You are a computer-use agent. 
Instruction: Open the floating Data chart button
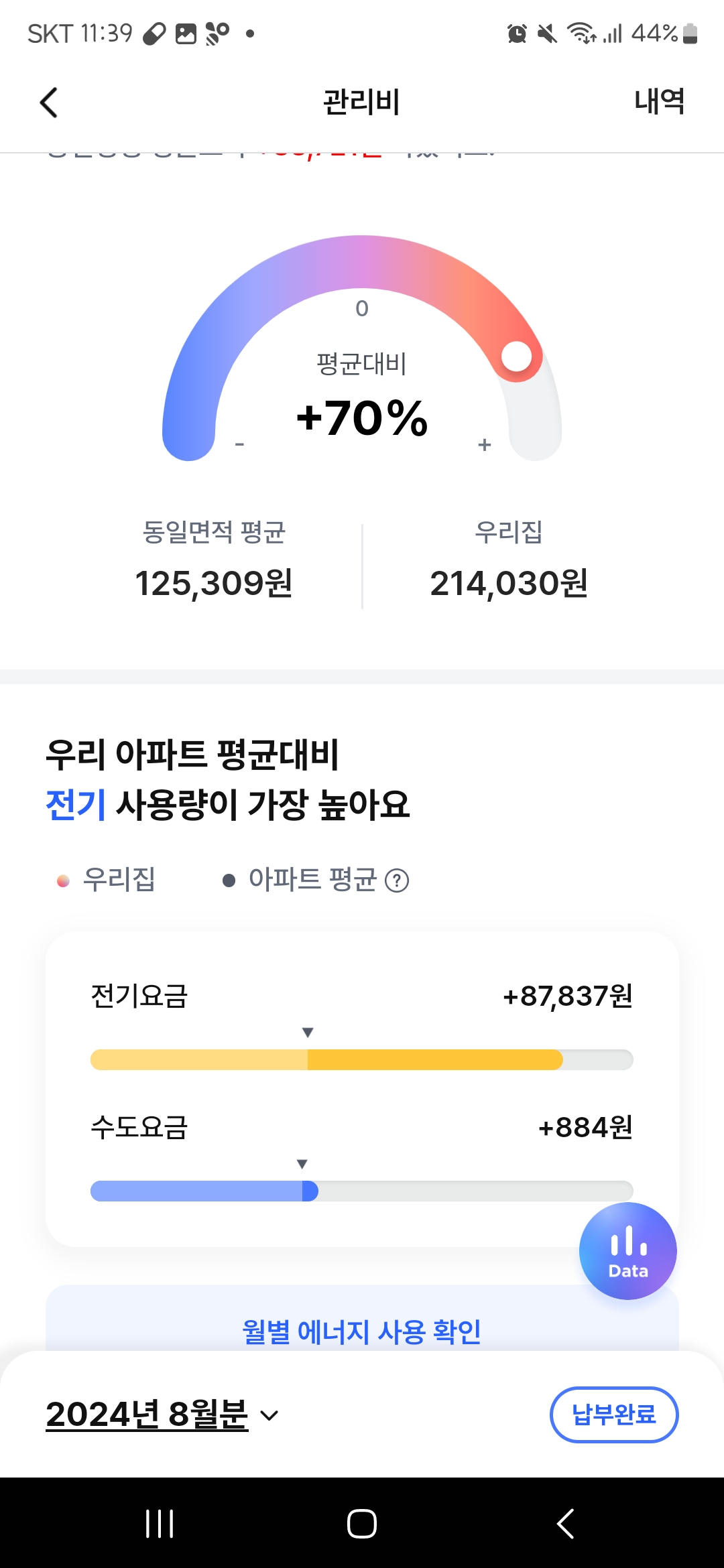coord(627,1250)
